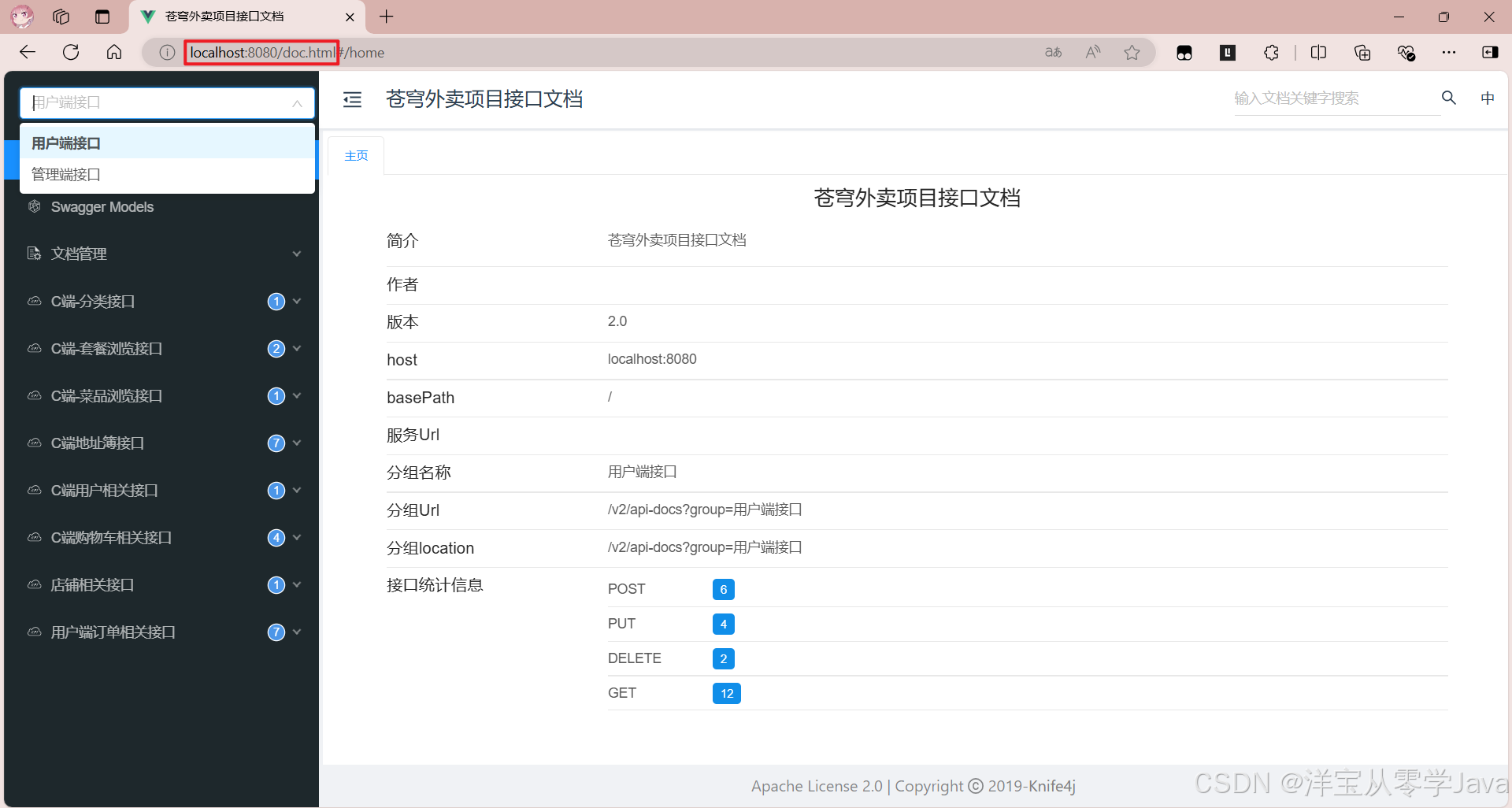Viewport: 1512px width, 808px height.
Task: Open the tab actions menu icon
Action: pos(102,17)
